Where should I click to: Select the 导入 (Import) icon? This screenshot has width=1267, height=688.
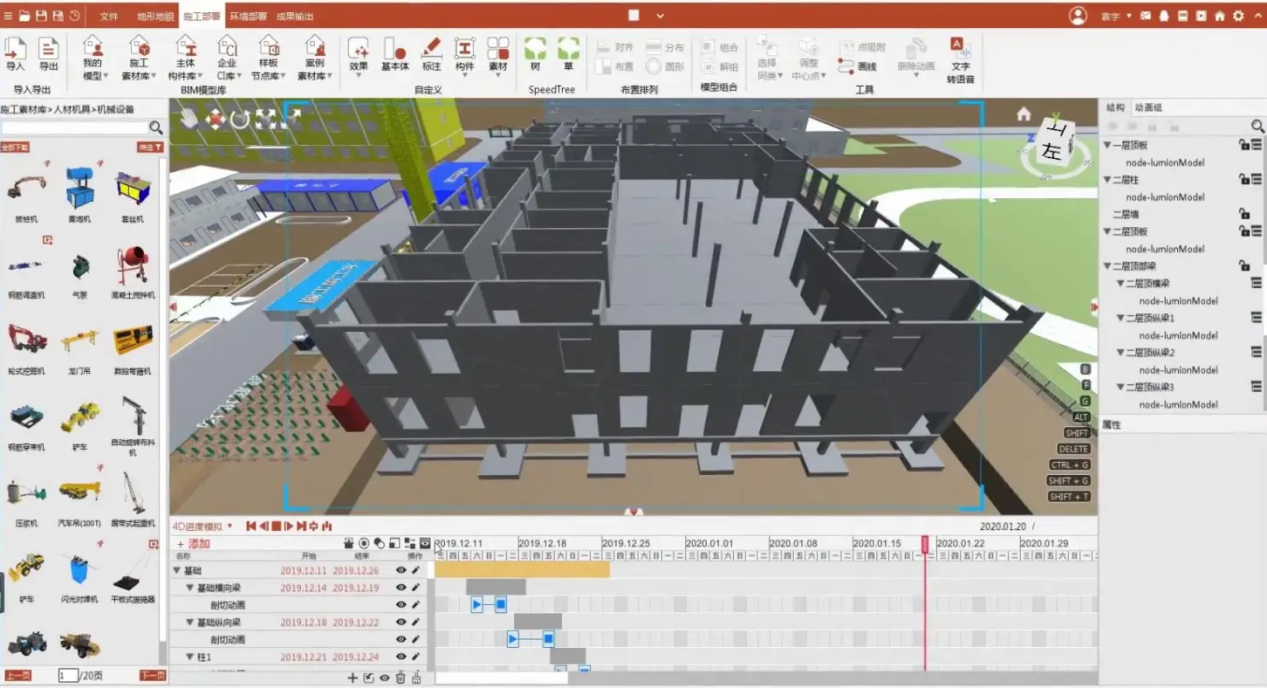[15, 52]
